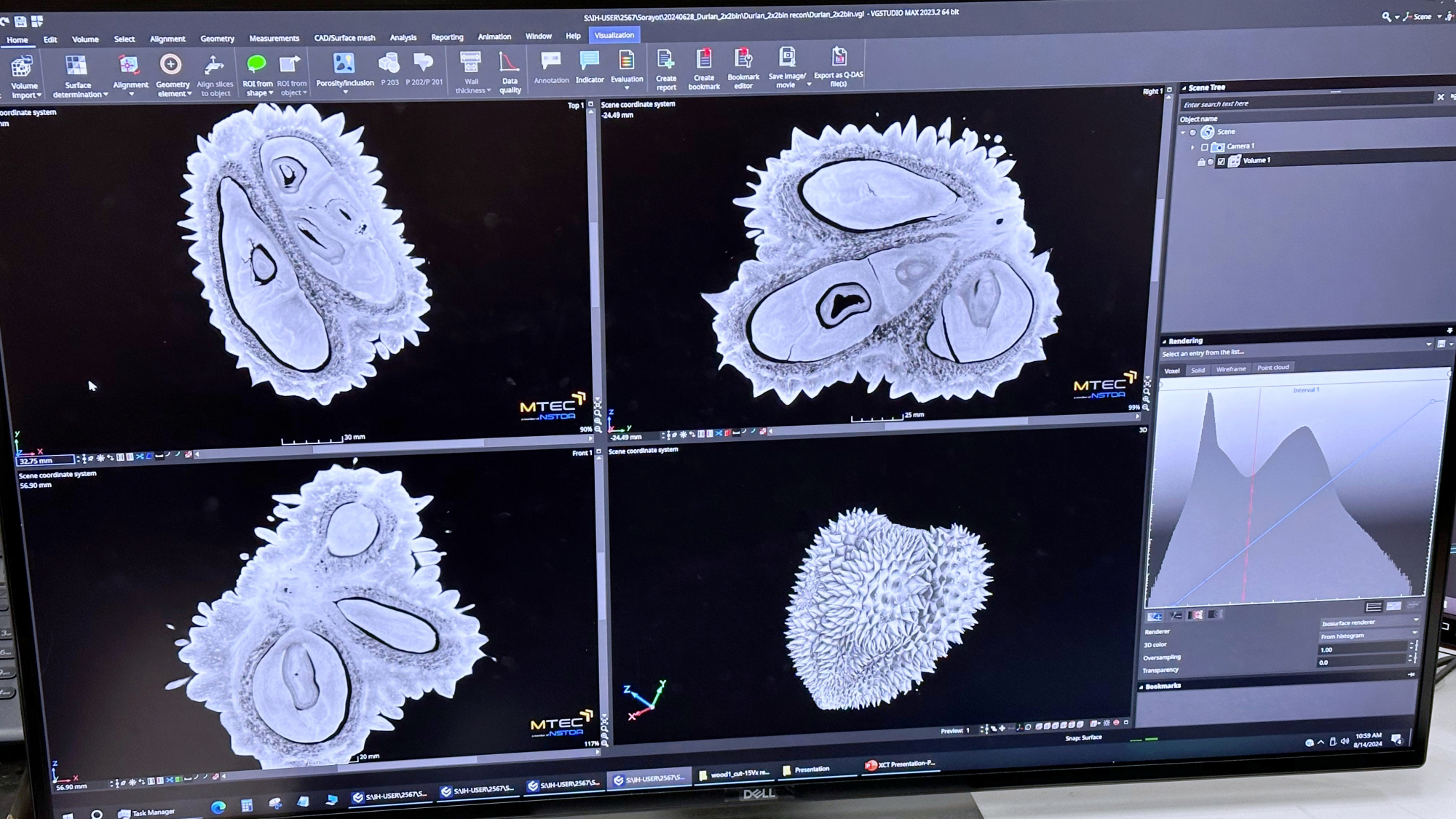The image size is (1456, 819).
Task: Open the 3D color dropdown From histogram
Action: [x=1369, y=636]
